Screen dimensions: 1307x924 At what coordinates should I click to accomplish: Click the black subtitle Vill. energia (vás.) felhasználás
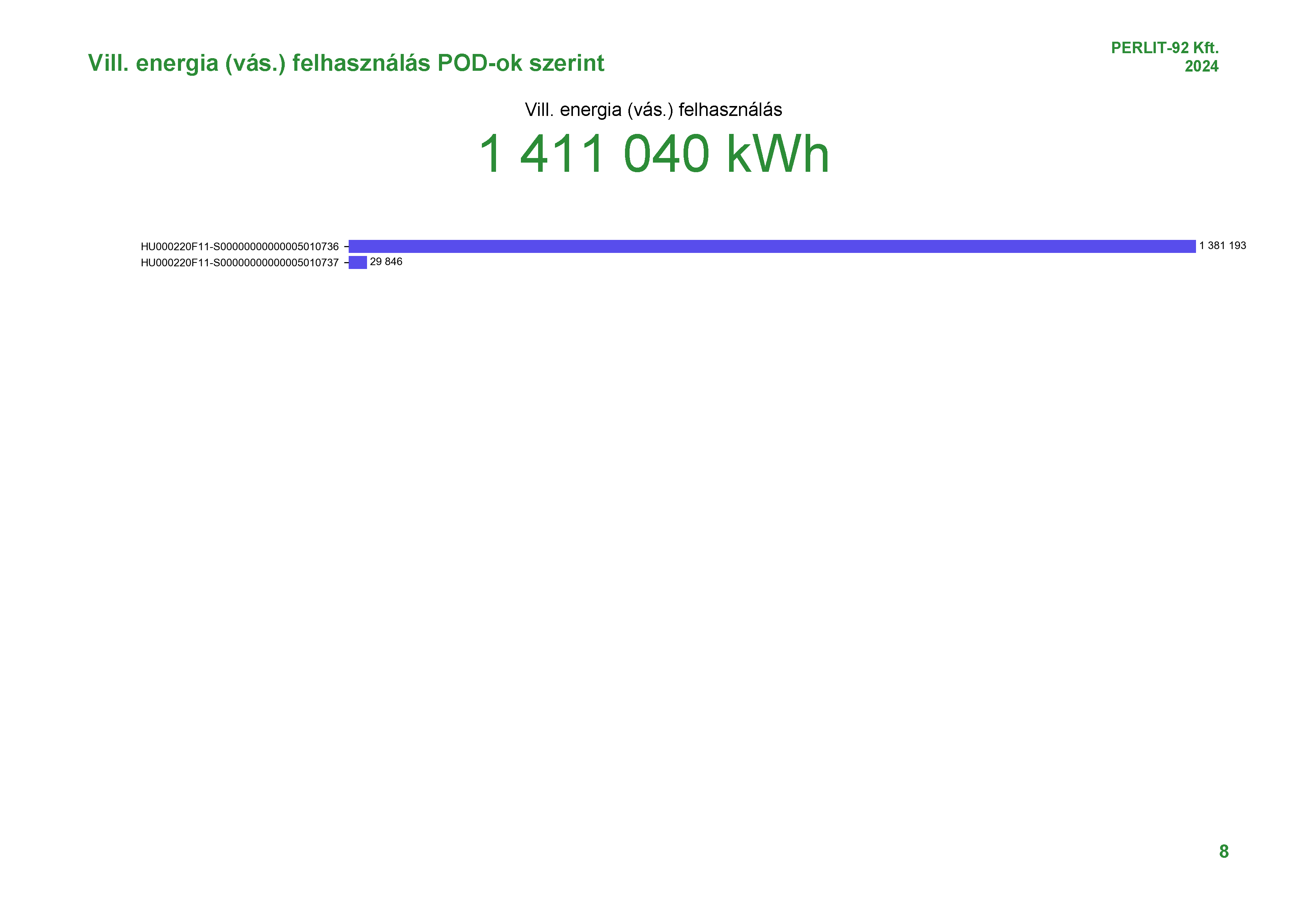tap(653, 110)
